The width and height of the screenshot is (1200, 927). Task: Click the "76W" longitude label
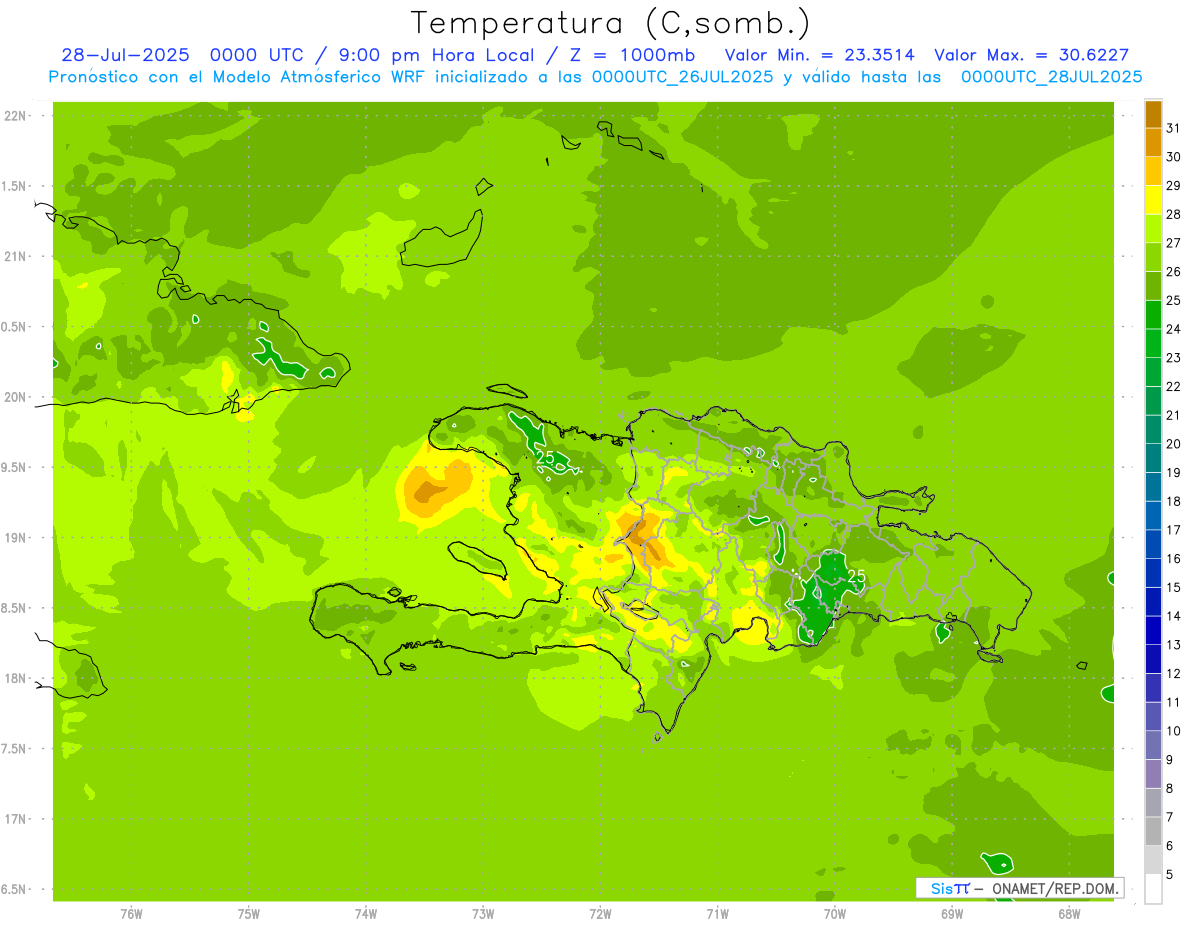click(131, 914)
